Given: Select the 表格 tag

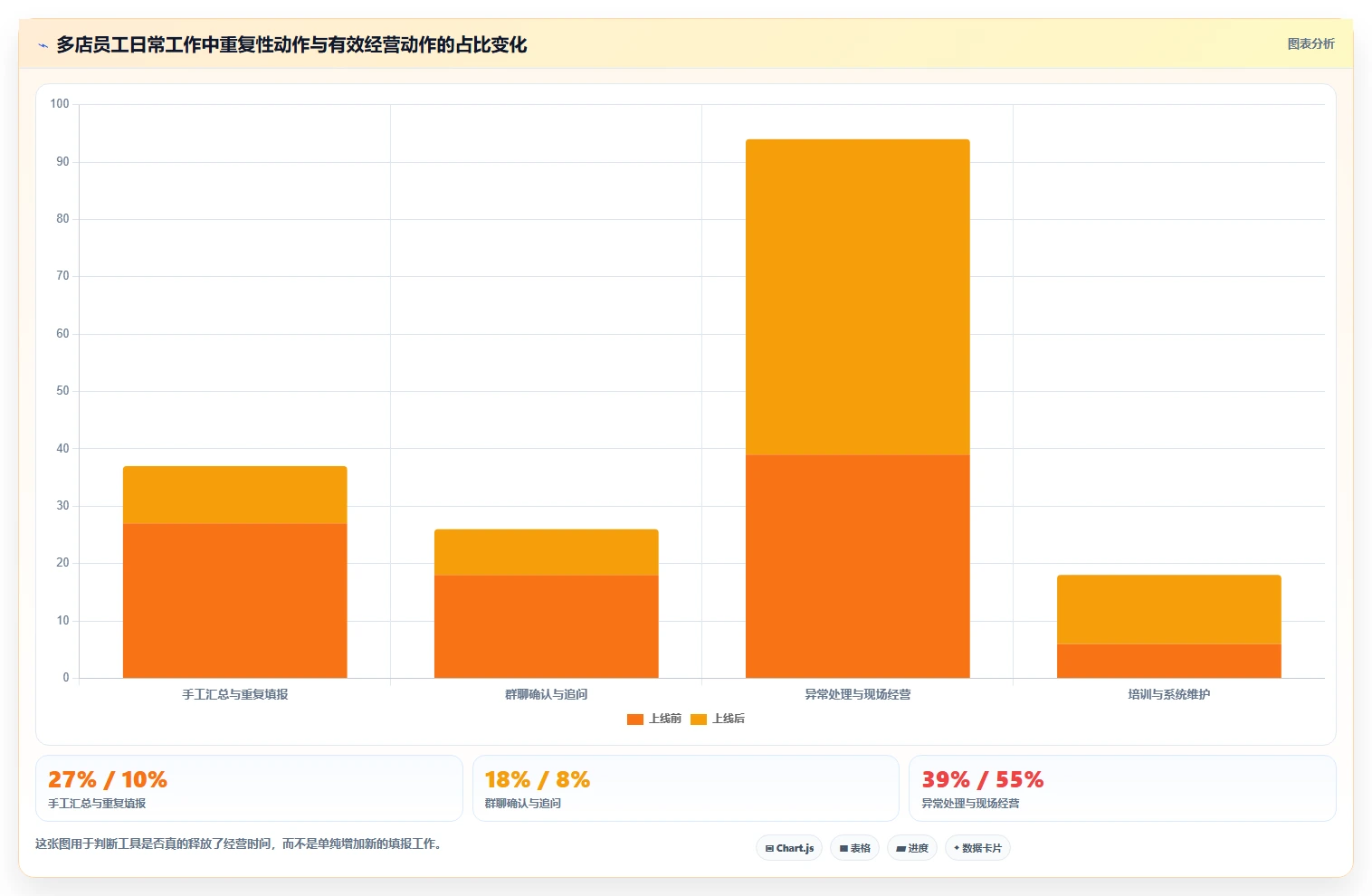Looking at the screenshot, I should 854,848.
